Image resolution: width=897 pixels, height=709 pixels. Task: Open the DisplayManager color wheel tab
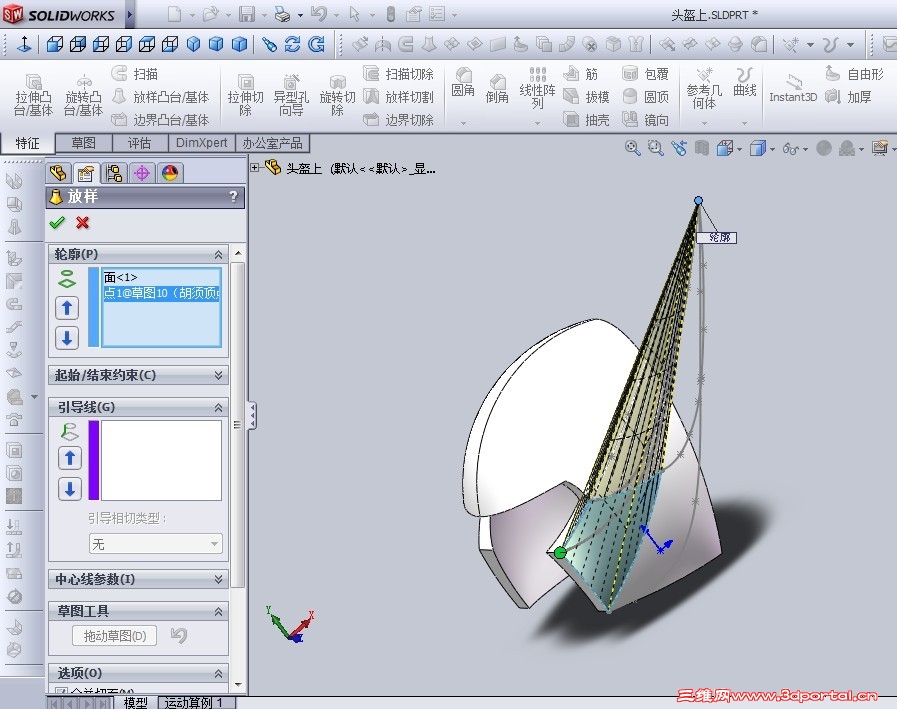(x=169, y=173)
